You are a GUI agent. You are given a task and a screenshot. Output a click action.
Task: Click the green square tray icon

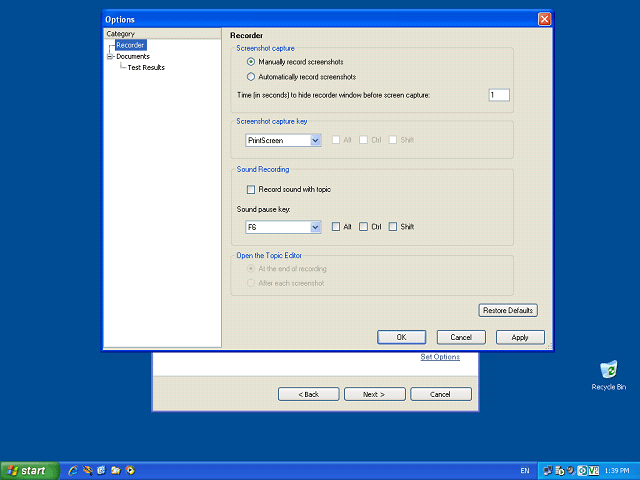[582, 471]
